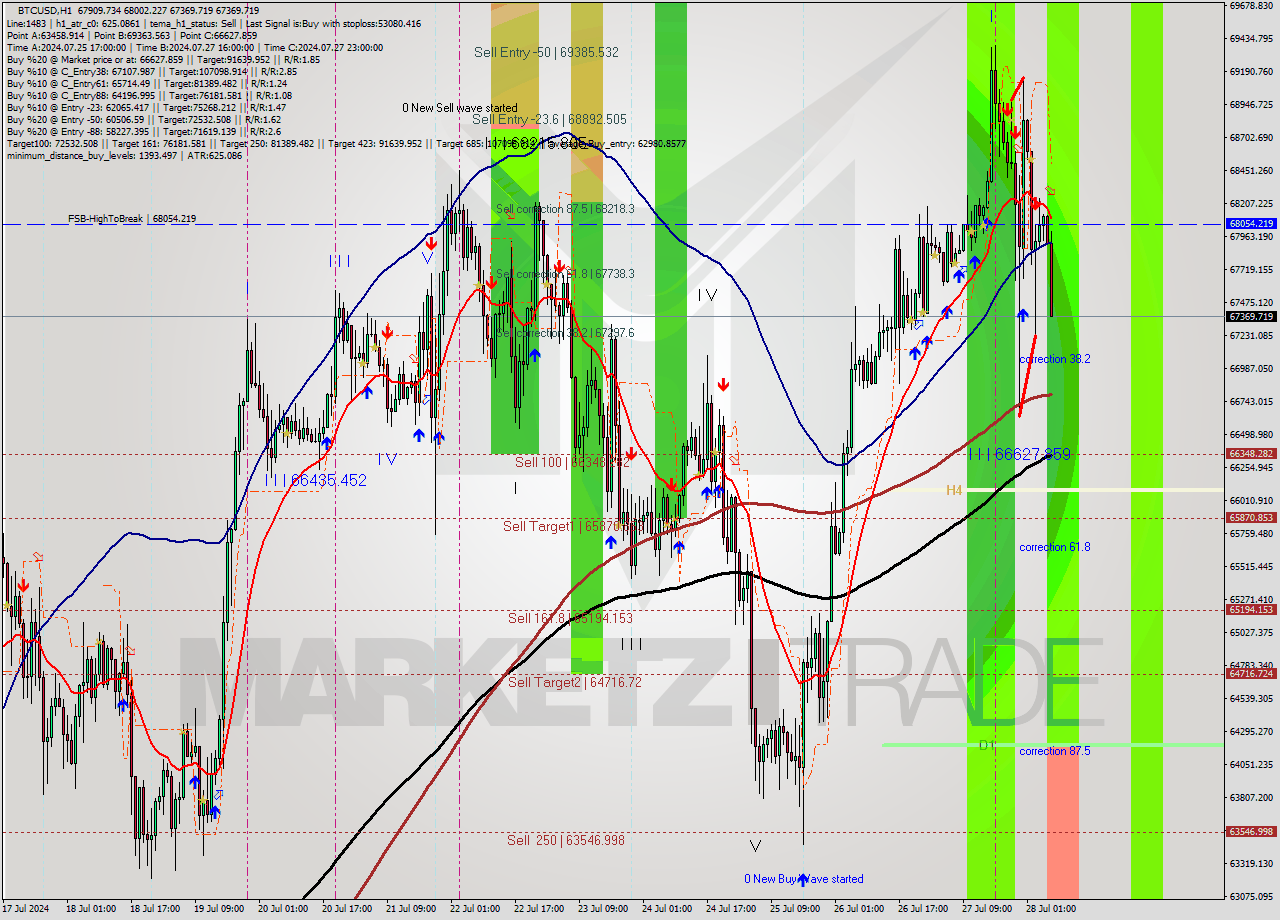The width and height of the screenshot is (1280, 920).
Task: Click the Sell correction 87.5 | 68218.3 label
Action: [x=565, y=209]
